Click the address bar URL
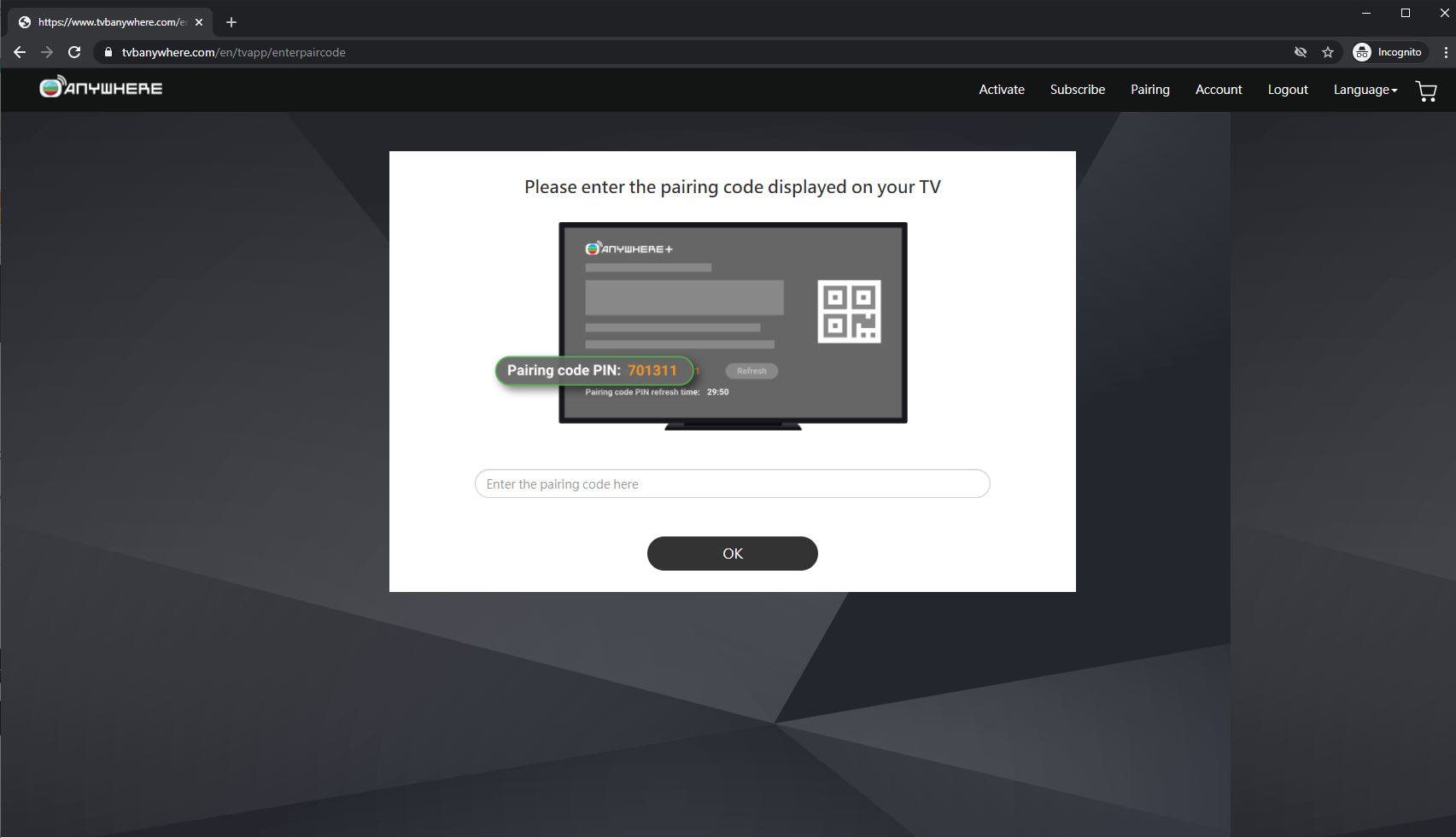Viewport: 1456px width, 838px height. 233,52
